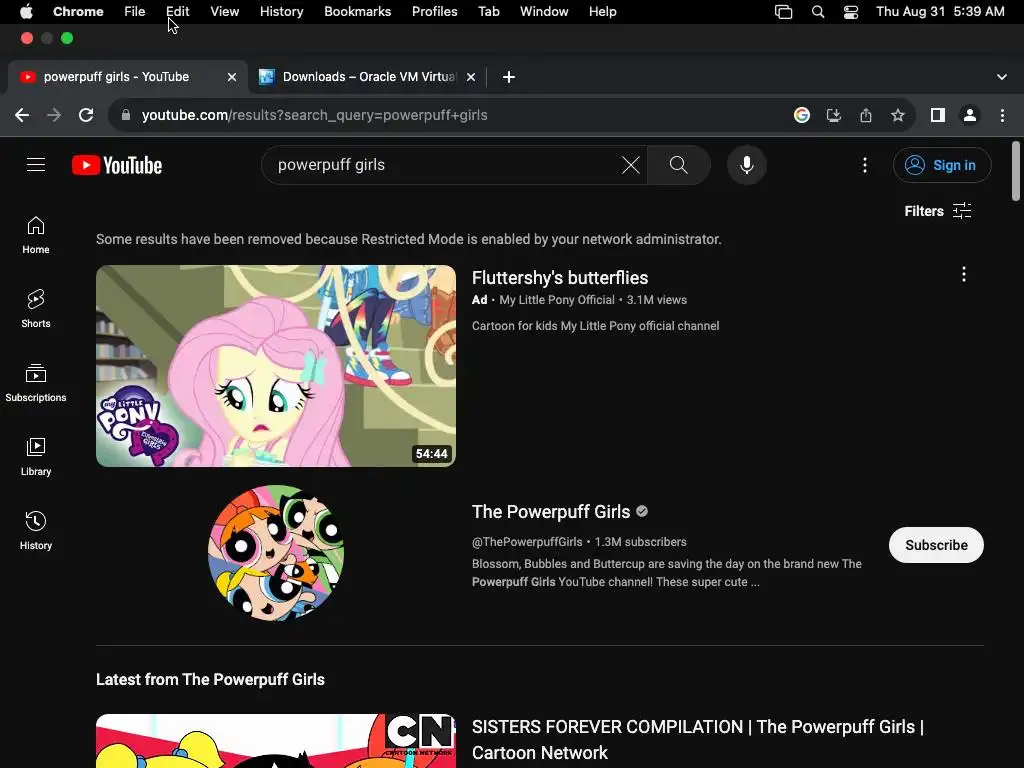Open The Powerpuff Girls channel title
1024x768 pixels.
551,512
